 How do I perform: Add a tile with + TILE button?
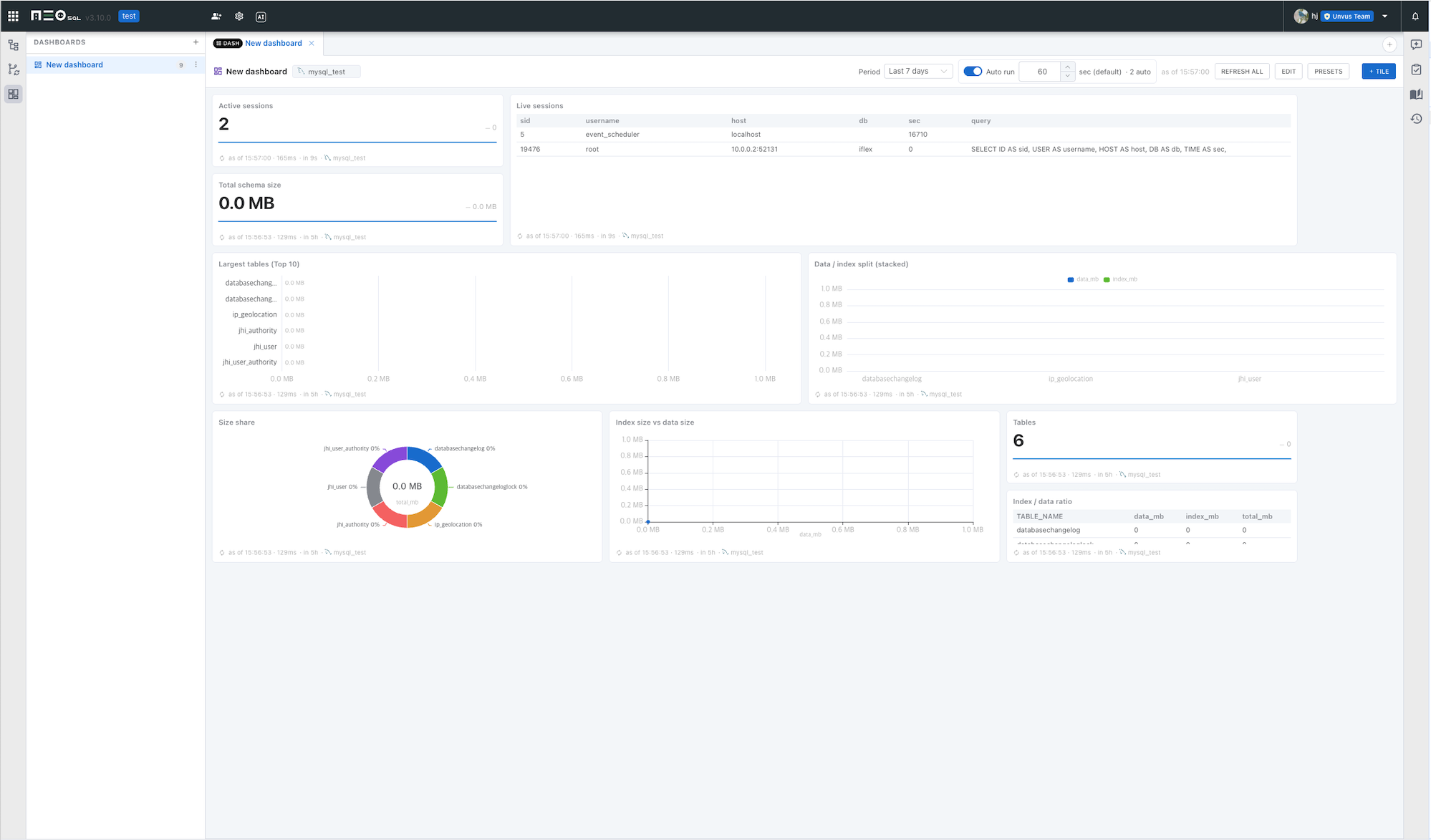(1379, 72)
